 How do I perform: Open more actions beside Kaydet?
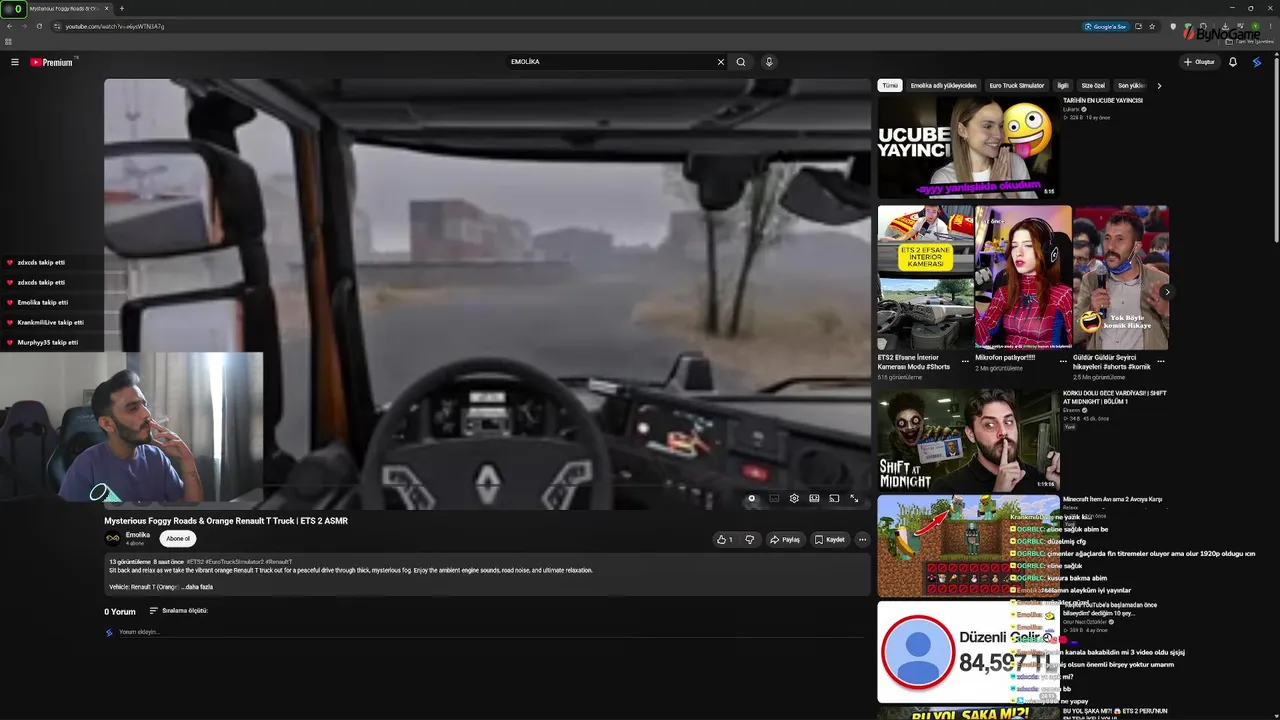click(862, 540)
